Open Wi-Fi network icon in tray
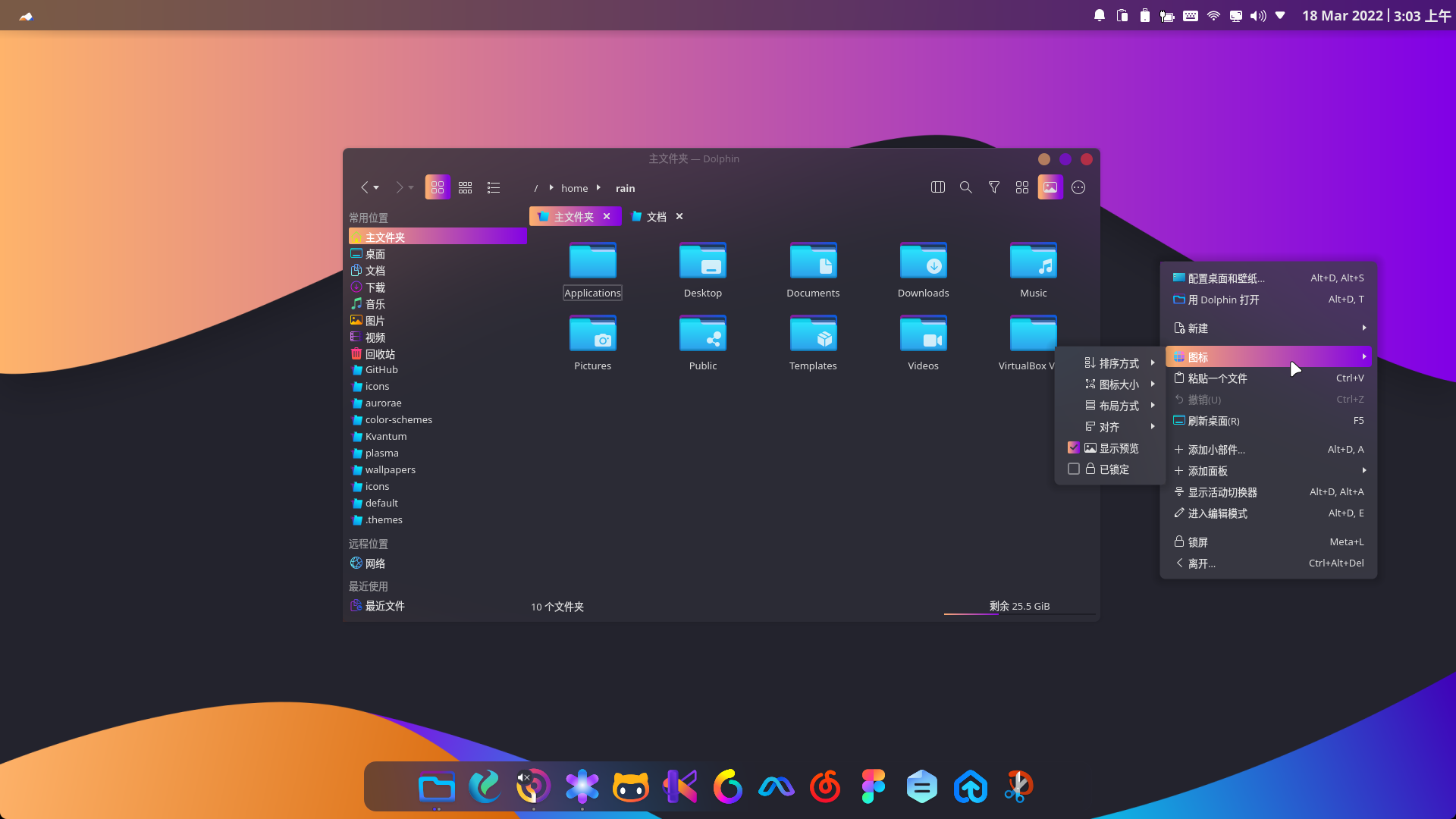 [1213, 16]
